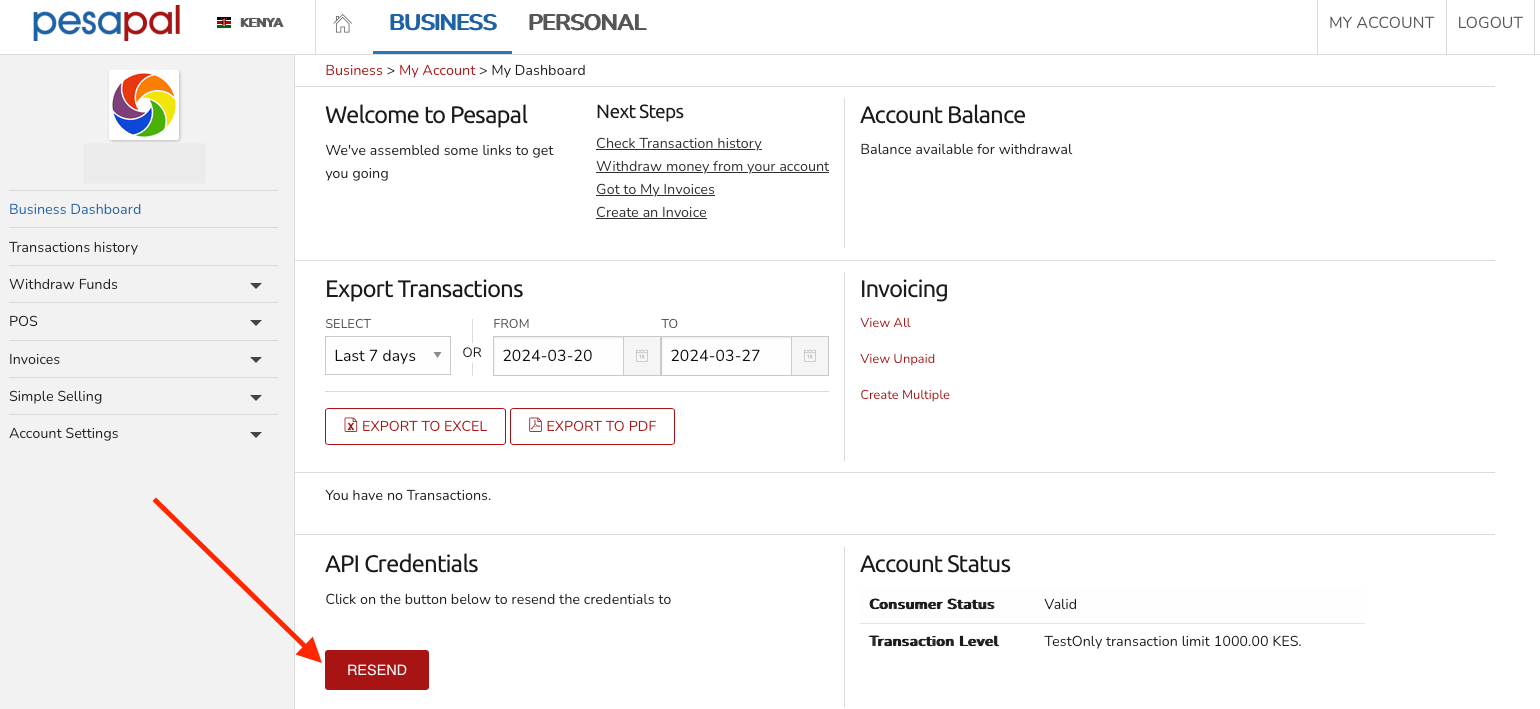Image resolution: width=1540 pixels, height=709 pixels.
Task: Expand the POS menu arrow
Action: (256, 322)
